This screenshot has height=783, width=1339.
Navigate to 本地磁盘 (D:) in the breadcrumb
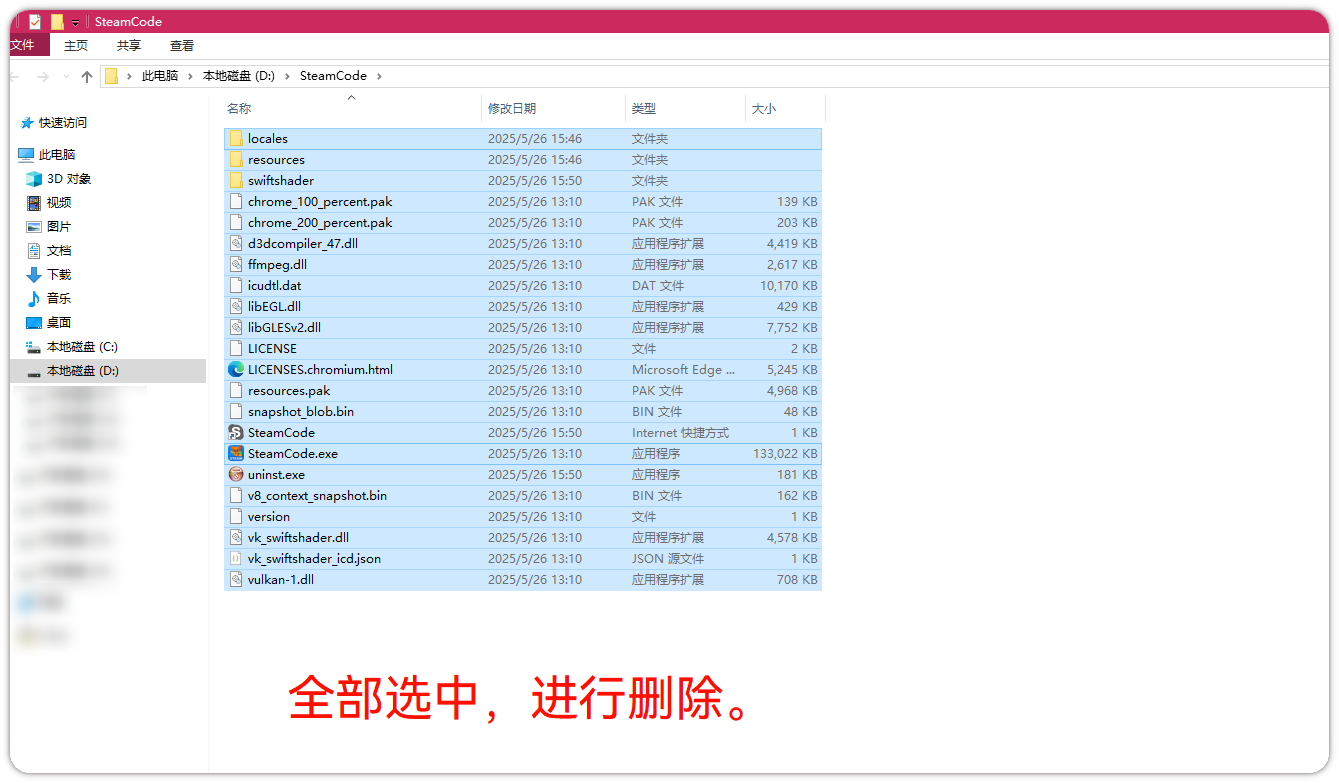click(239, 76)
